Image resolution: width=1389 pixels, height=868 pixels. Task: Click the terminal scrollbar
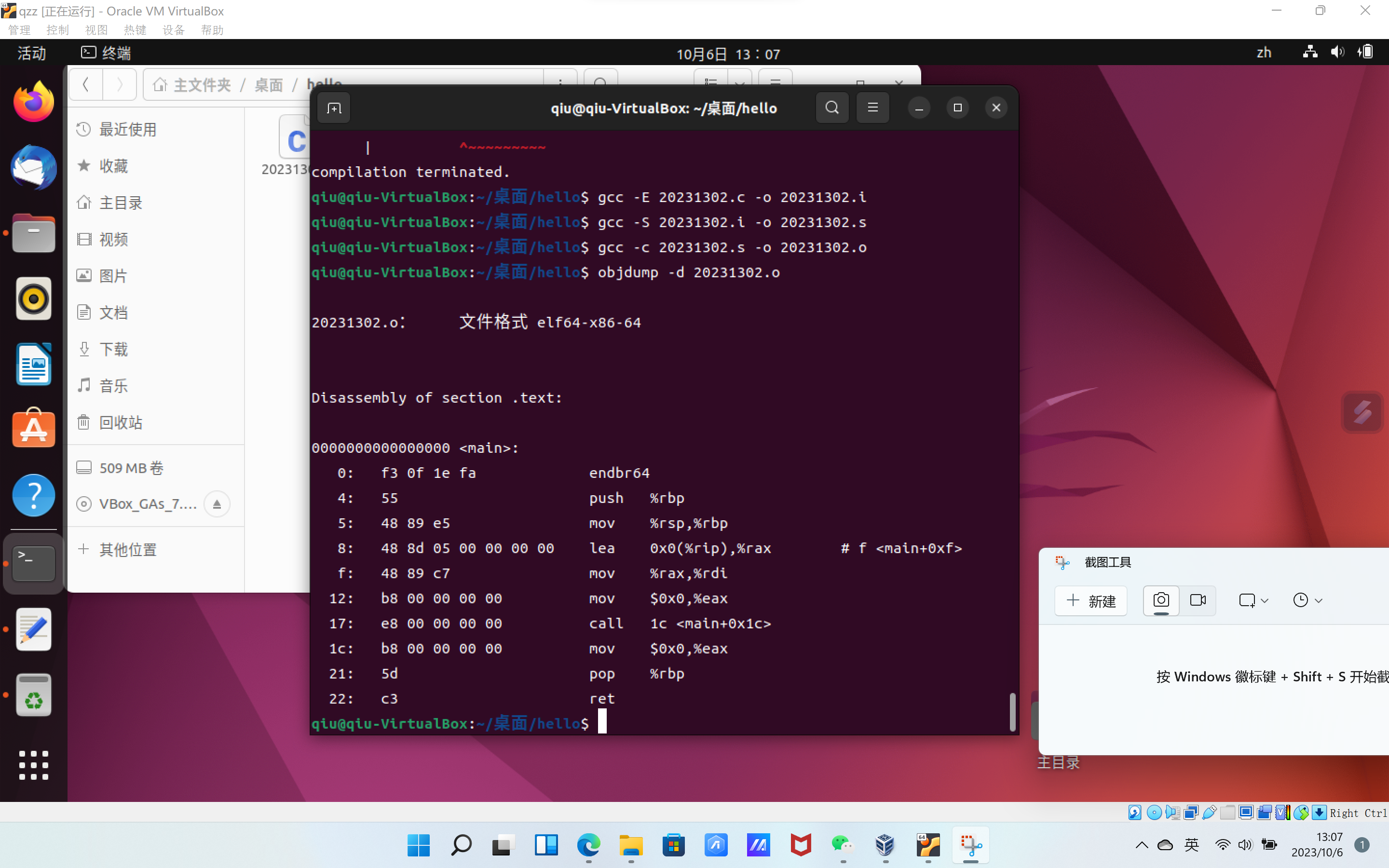[1012, 712]
